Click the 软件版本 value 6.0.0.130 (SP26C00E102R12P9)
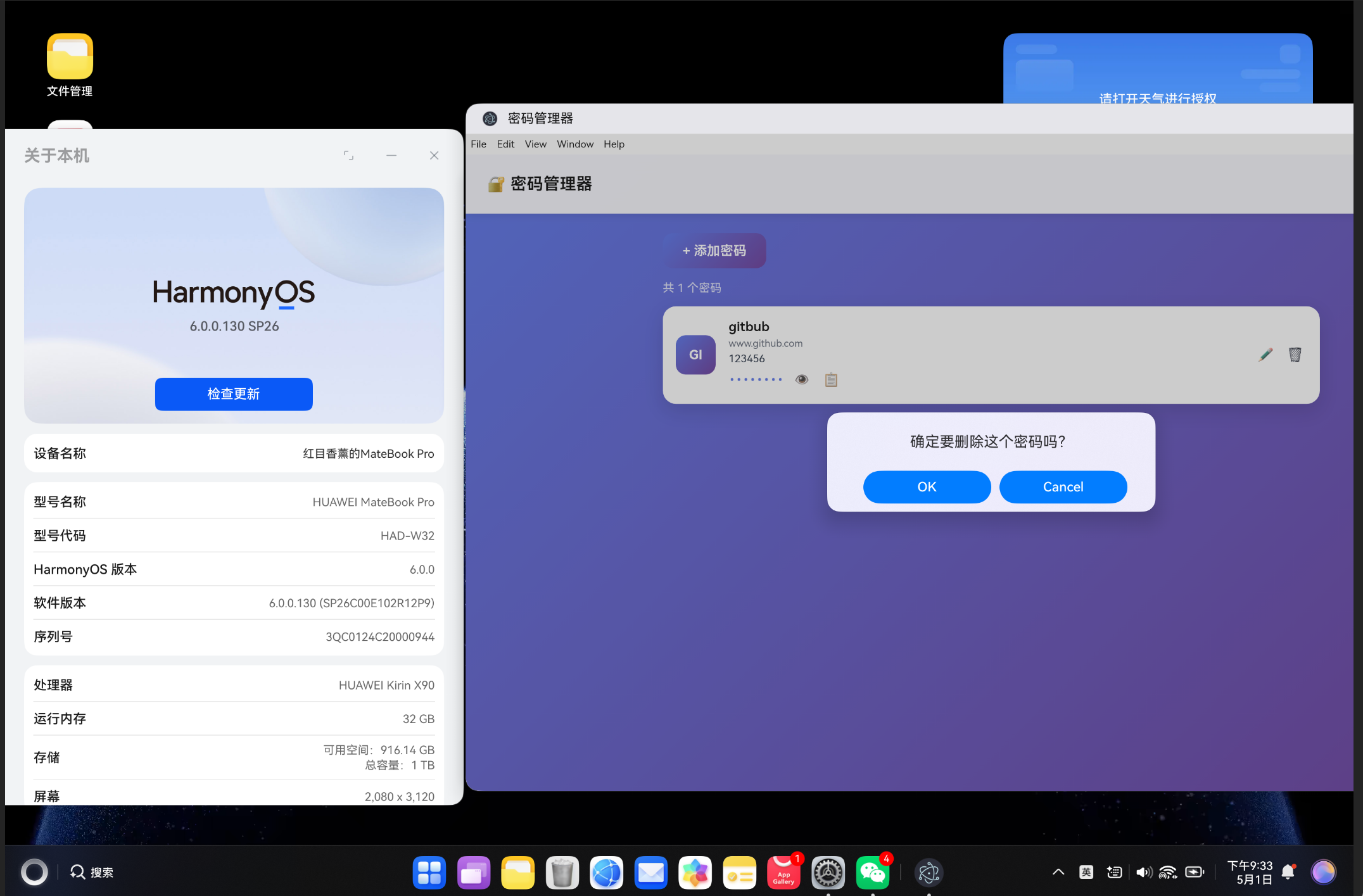Image resolution: width=1363 pixels, height=896 pixels. tap(352, 603)
